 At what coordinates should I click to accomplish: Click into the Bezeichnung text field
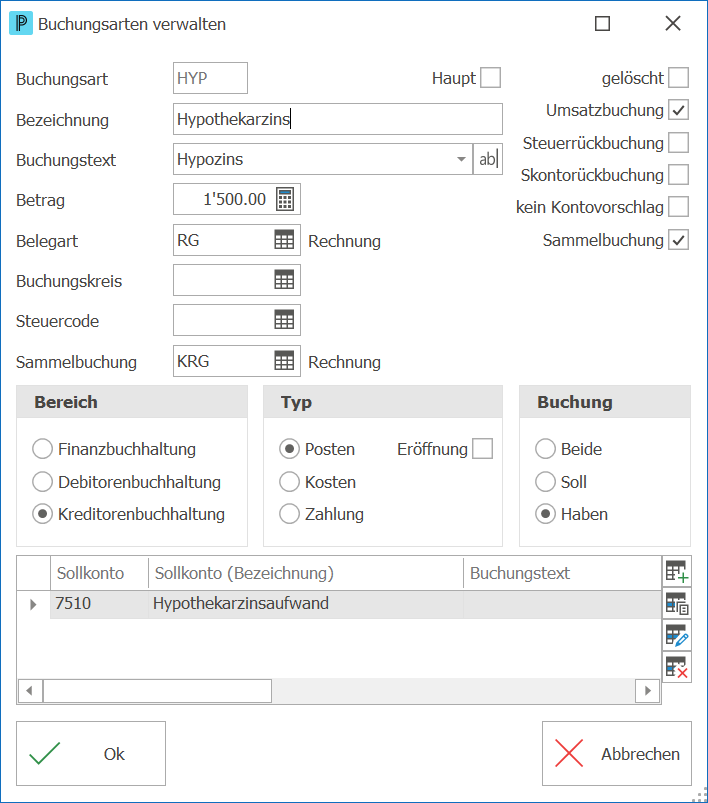point(338,119)
